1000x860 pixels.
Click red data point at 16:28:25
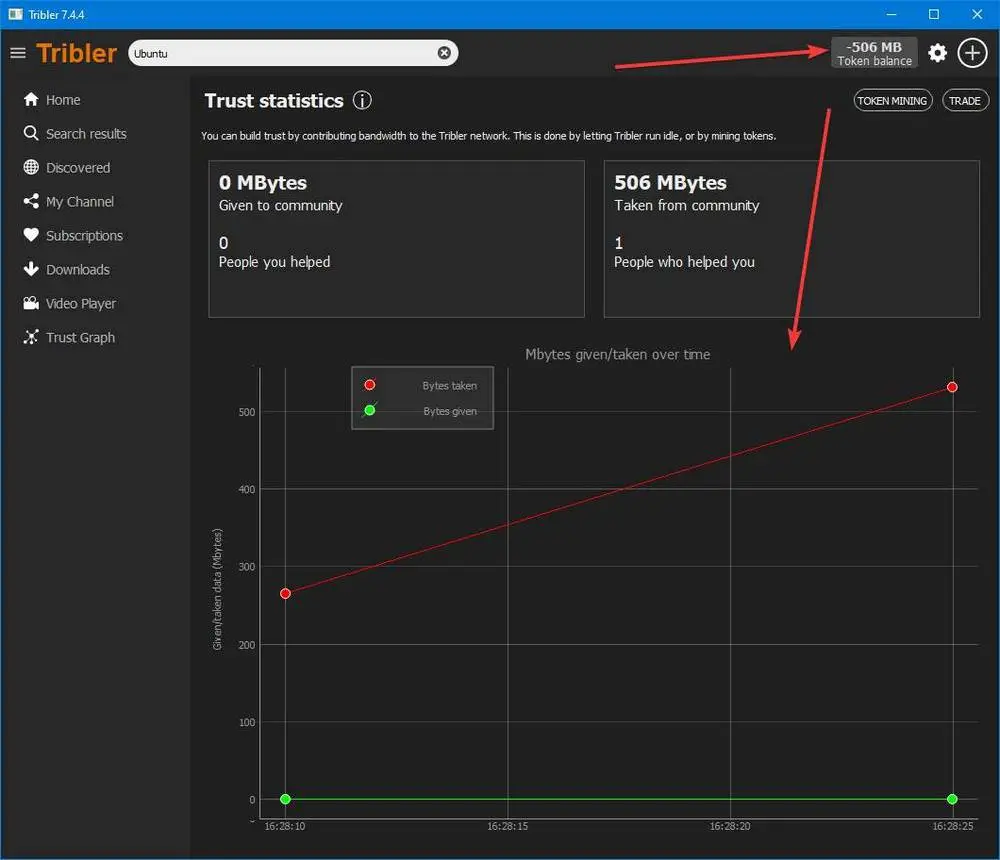tap(952, 387)
